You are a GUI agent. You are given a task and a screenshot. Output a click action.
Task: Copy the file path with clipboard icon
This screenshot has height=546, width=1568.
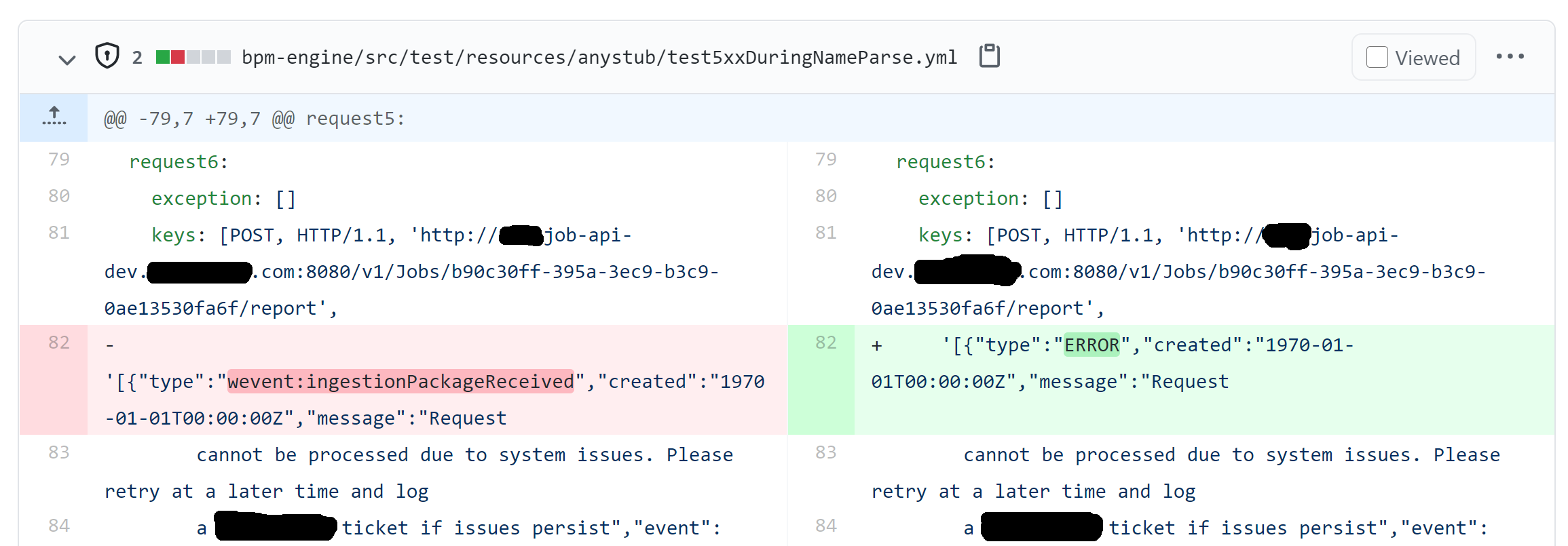click(990, 57)
